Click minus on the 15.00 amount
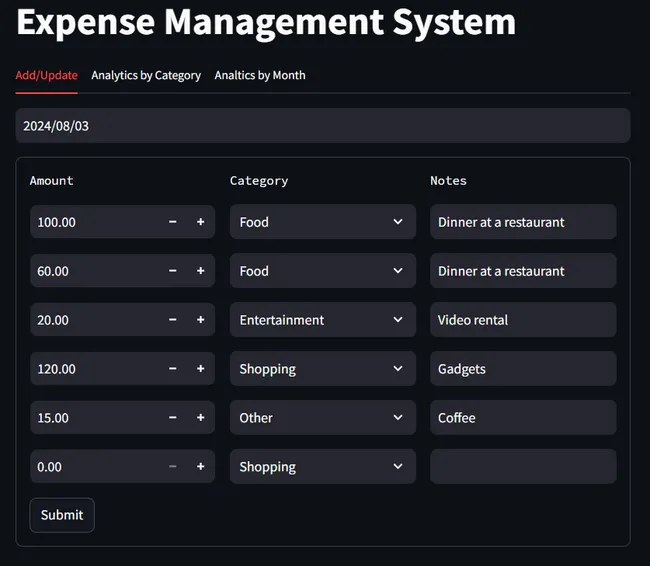Viewport: 650px width, 566px height. coord(173,418)
